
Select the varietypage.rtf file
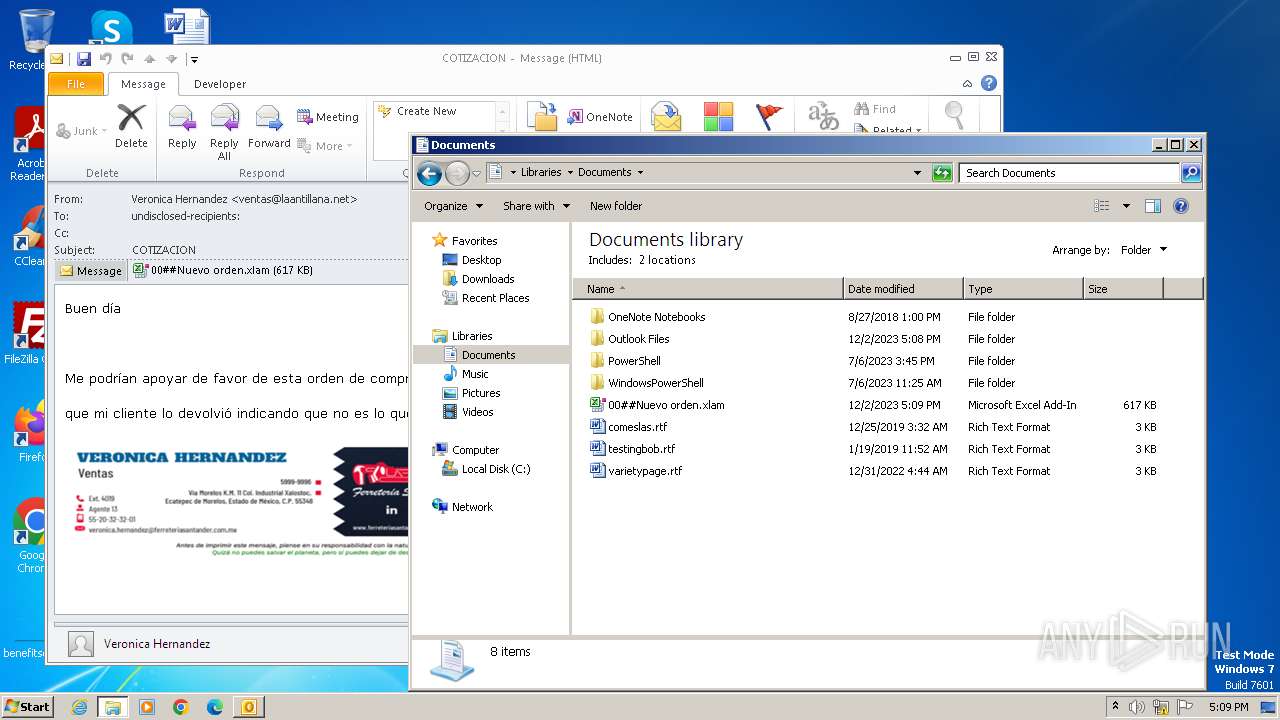(635, 471)
